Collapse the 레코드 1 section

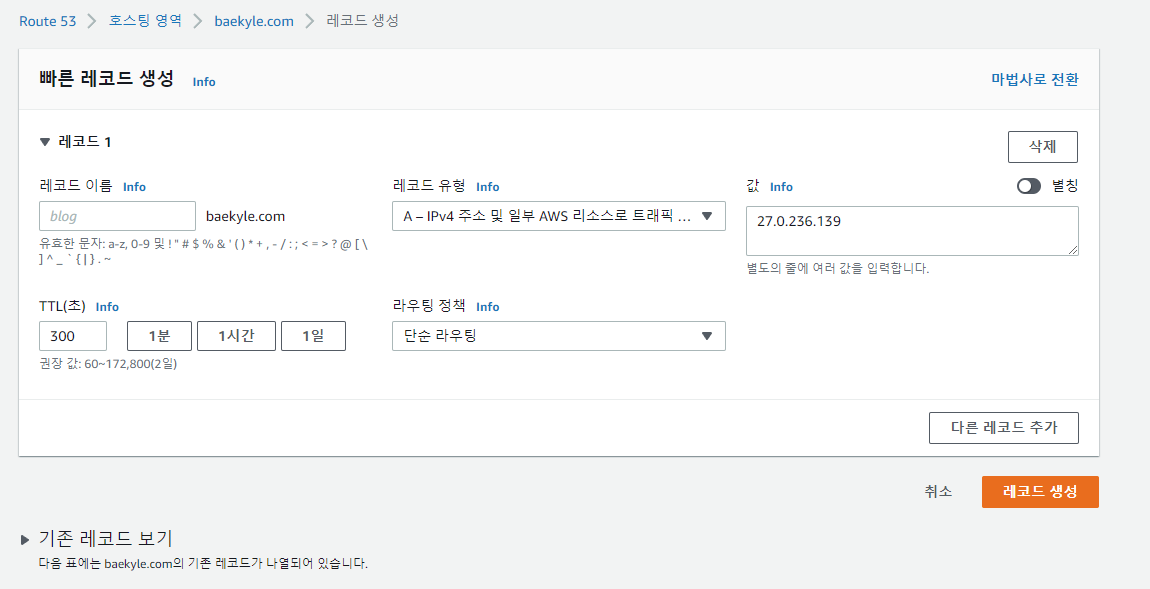pyautogui.click(x=45, y=142)
